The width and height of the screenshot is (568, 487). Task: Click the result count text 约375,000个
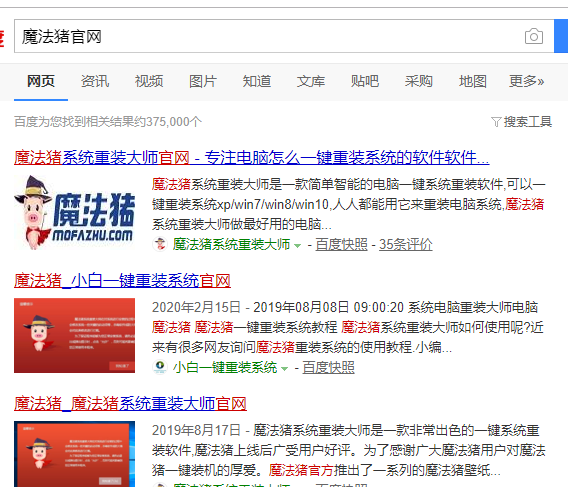coord(108,122)
